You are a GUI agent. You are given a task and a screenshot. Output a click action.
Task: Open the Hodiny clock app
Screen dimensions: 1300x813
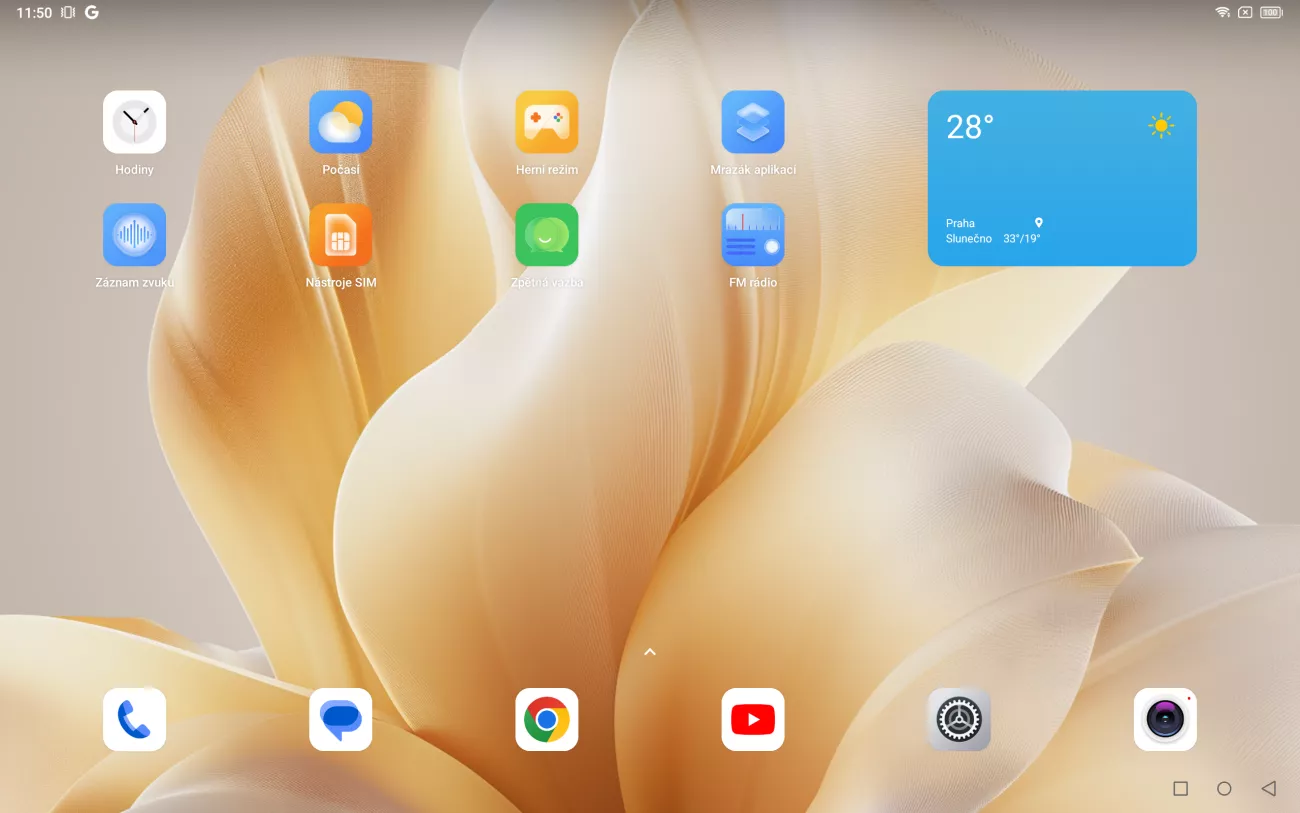coord(134,122)
